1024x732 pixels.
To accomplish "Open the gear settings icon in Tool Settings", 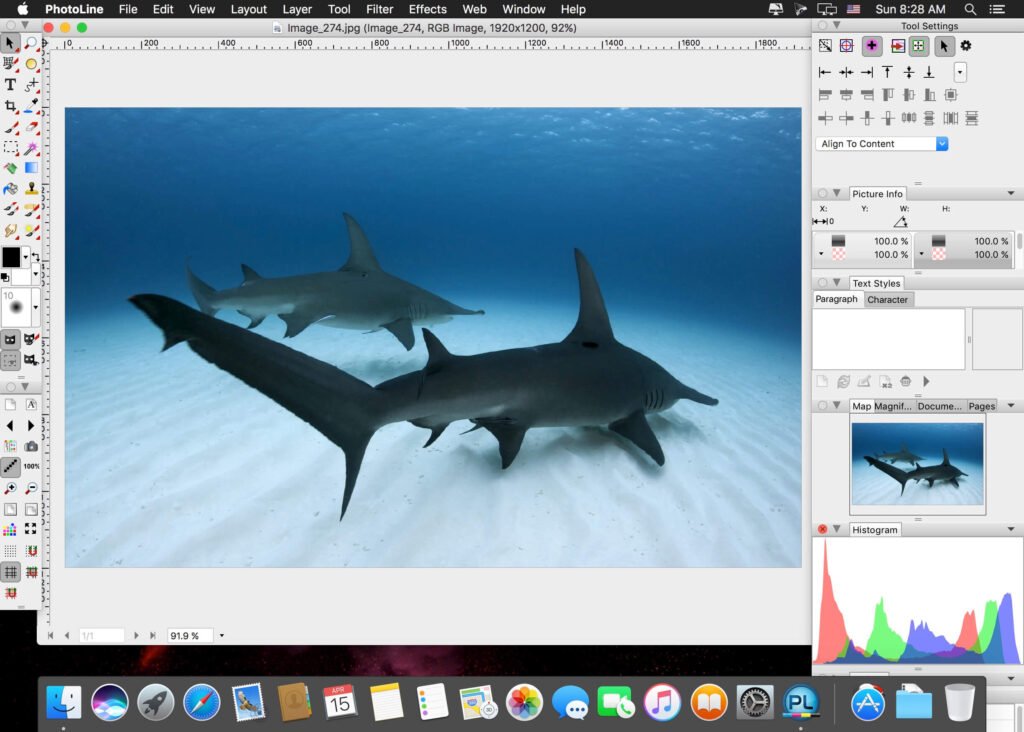I will click(x=966, y=46).
